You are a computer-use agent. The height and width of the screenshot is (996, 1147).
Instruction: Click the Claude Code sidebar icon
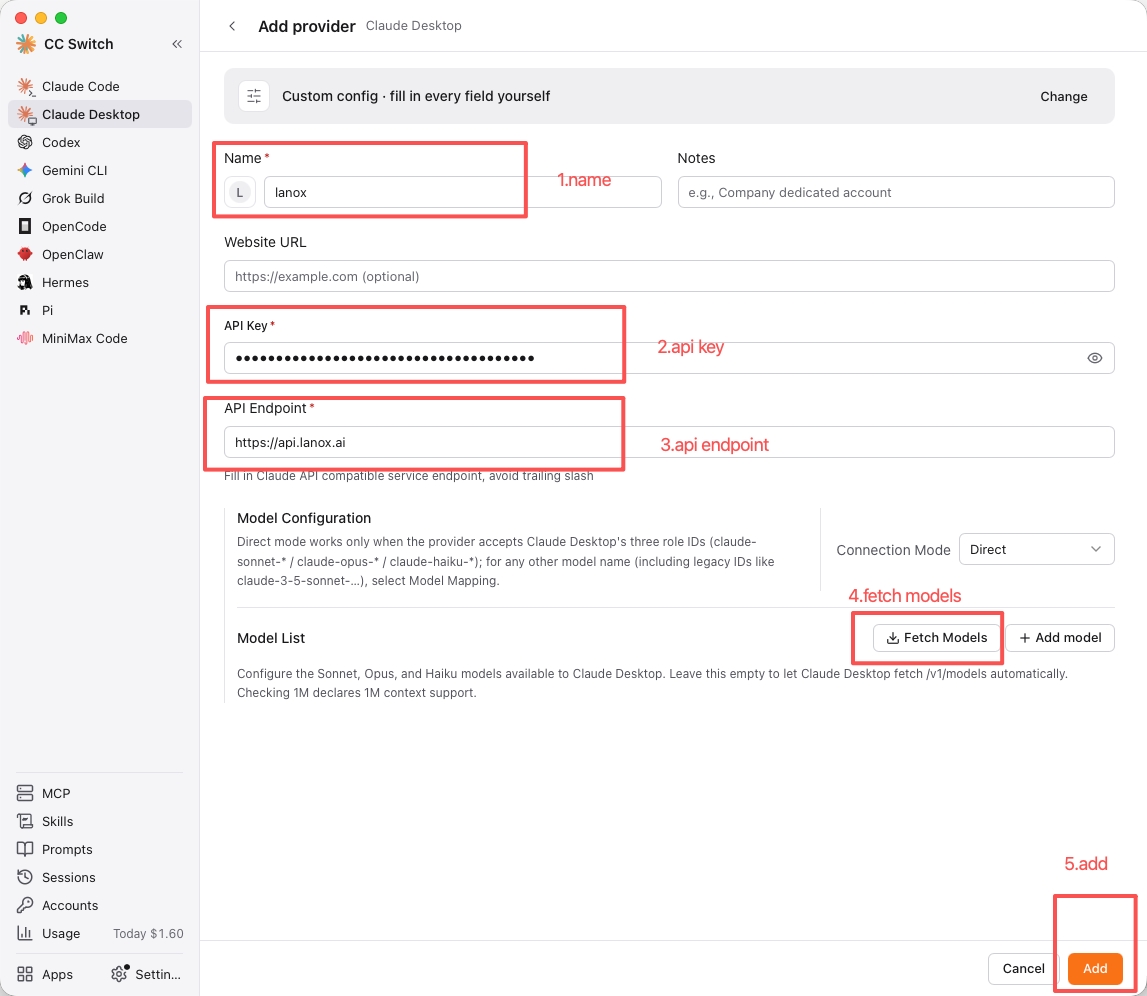tap(26, 86)
